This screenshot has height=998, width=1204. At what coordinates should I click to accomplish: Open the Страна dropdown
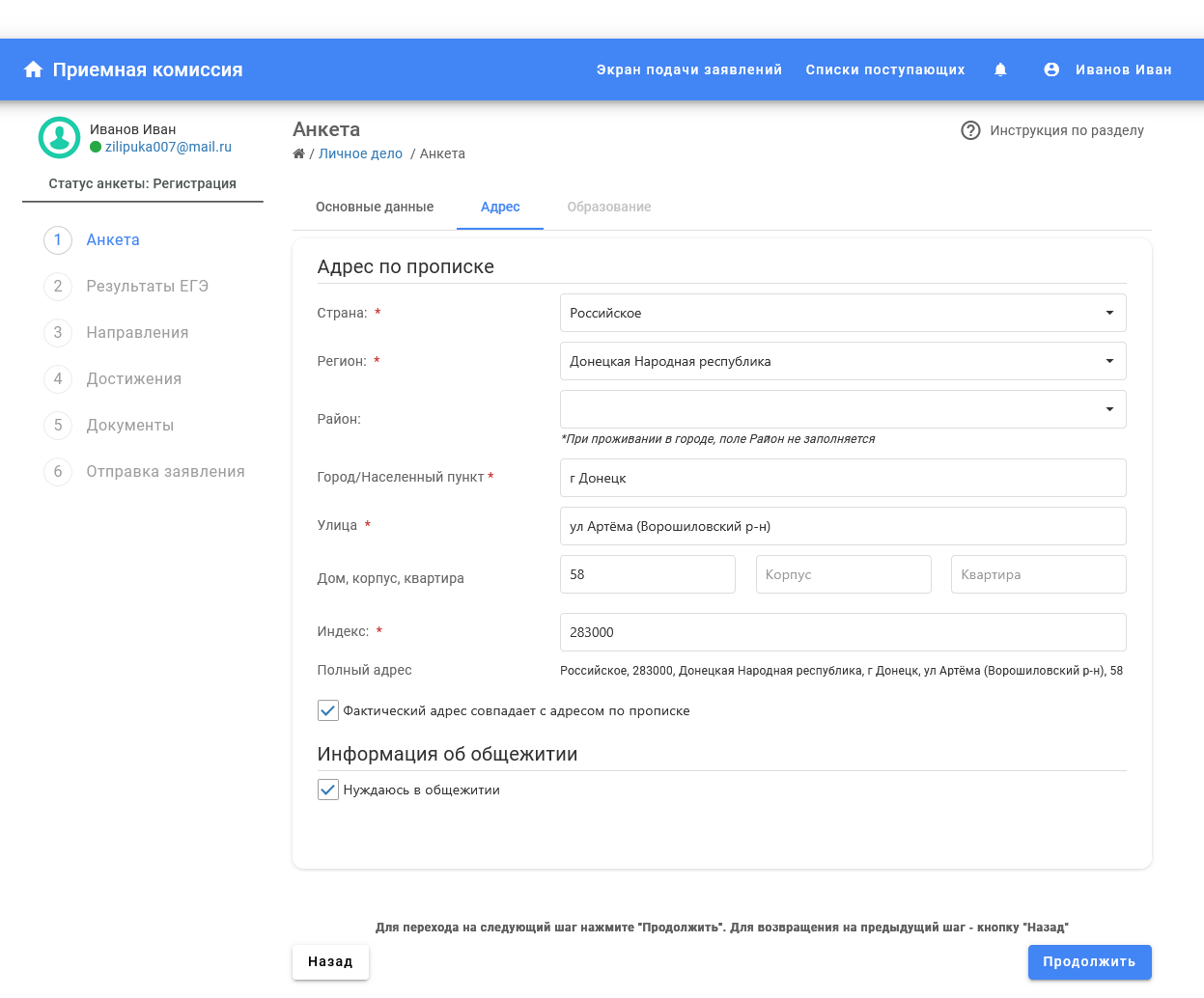coord(843,313)
